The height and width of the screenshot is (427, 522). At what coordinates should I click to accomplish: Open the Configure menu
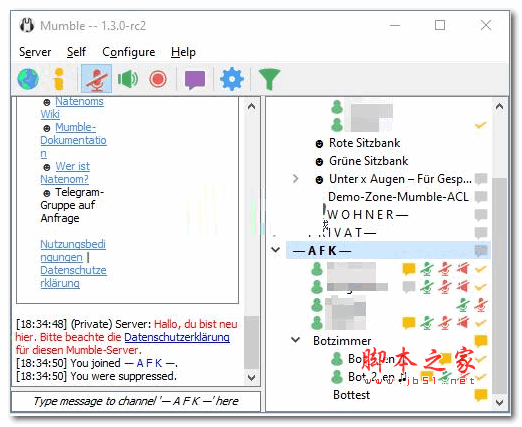tap(129, 52)
